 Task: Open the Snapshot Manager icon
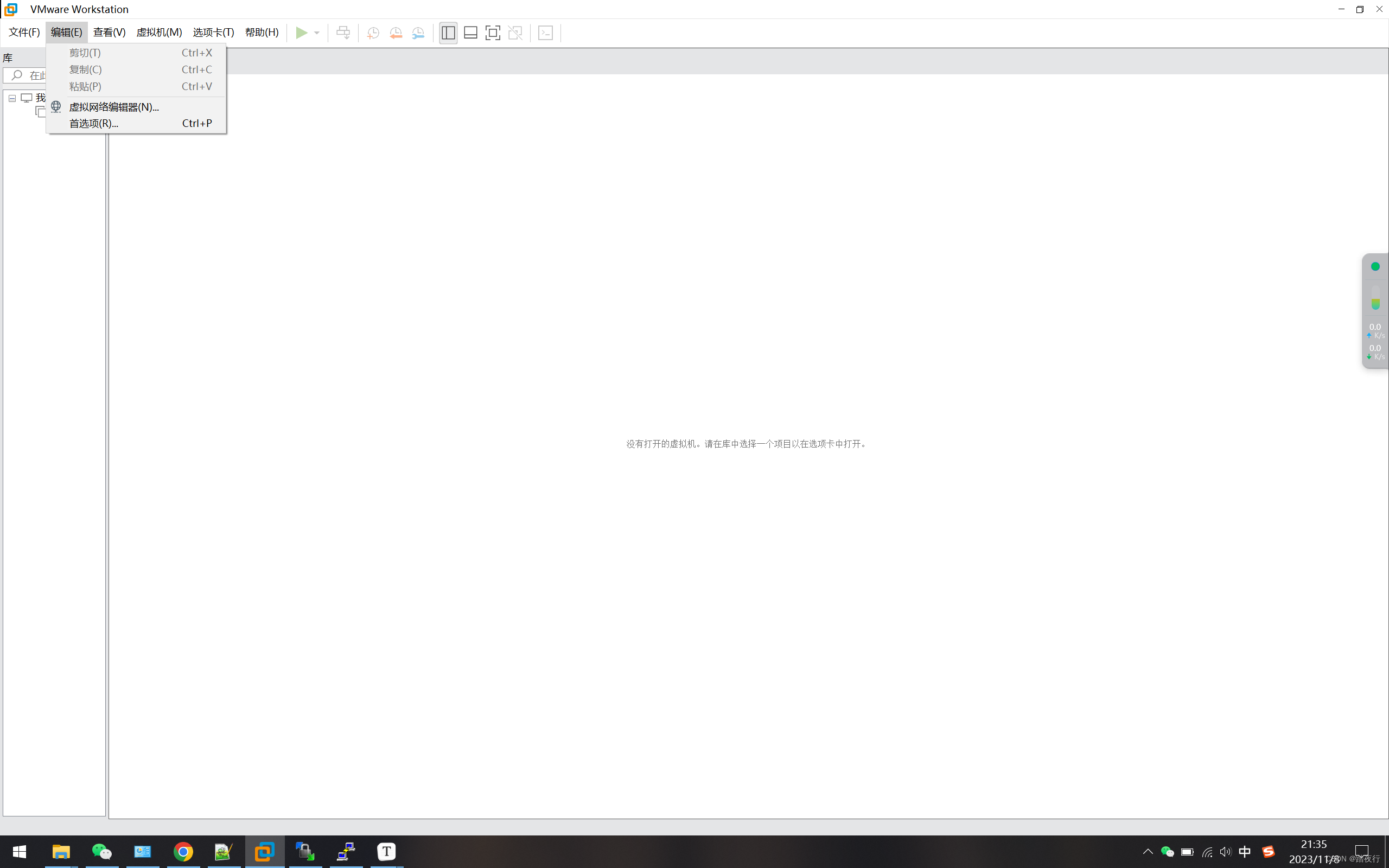[418, 33]
